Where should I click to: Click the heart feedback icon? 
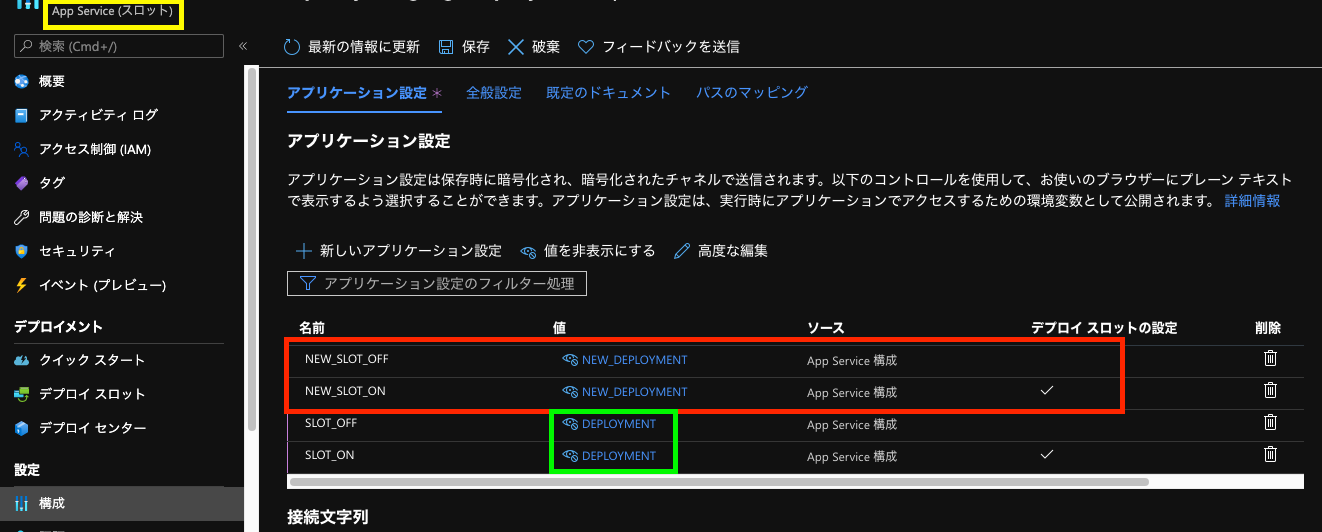[586, 47]
